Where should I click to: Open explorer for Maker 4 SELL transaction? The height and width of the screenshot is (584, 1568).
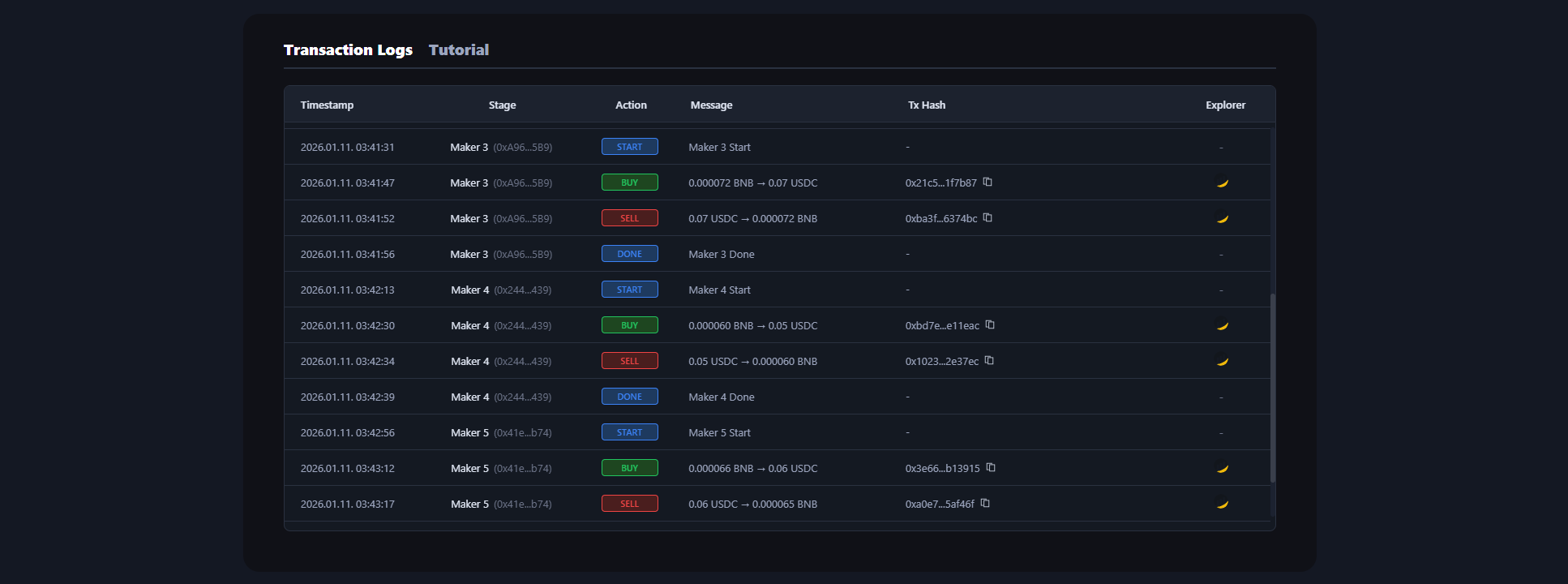1222,361
